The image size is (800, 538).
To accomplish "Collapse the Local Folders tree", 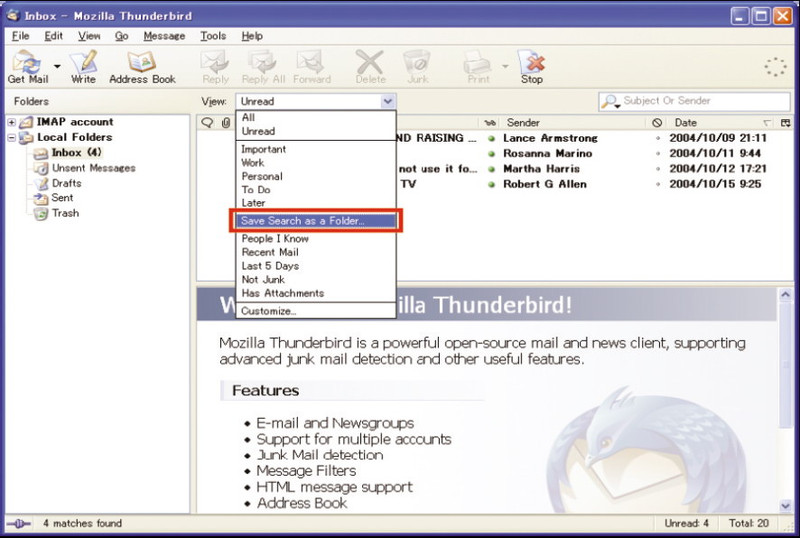I will (x=11, y=137).
